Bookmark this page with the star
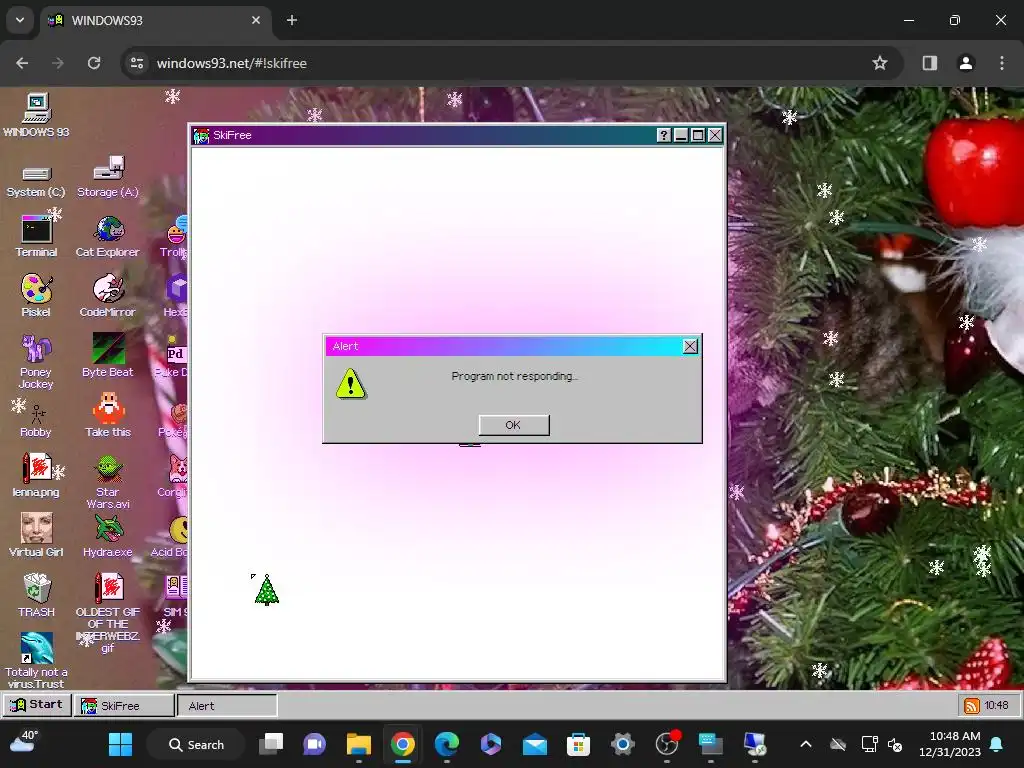Viewport: 1024px width, 768px height. pos(880,63)
